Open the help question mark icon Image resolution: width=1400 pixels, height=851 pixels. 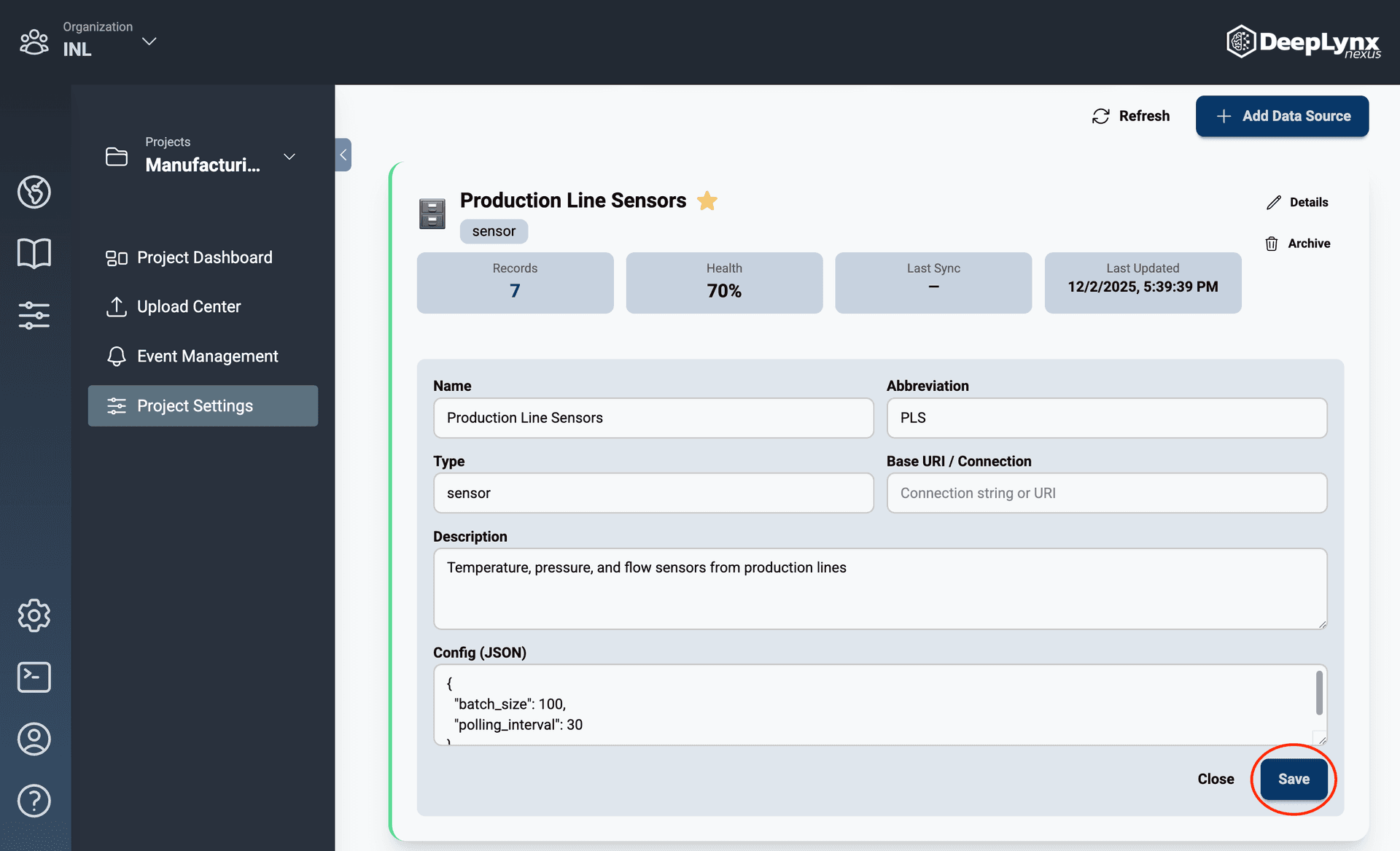click(x=34, y=801)
